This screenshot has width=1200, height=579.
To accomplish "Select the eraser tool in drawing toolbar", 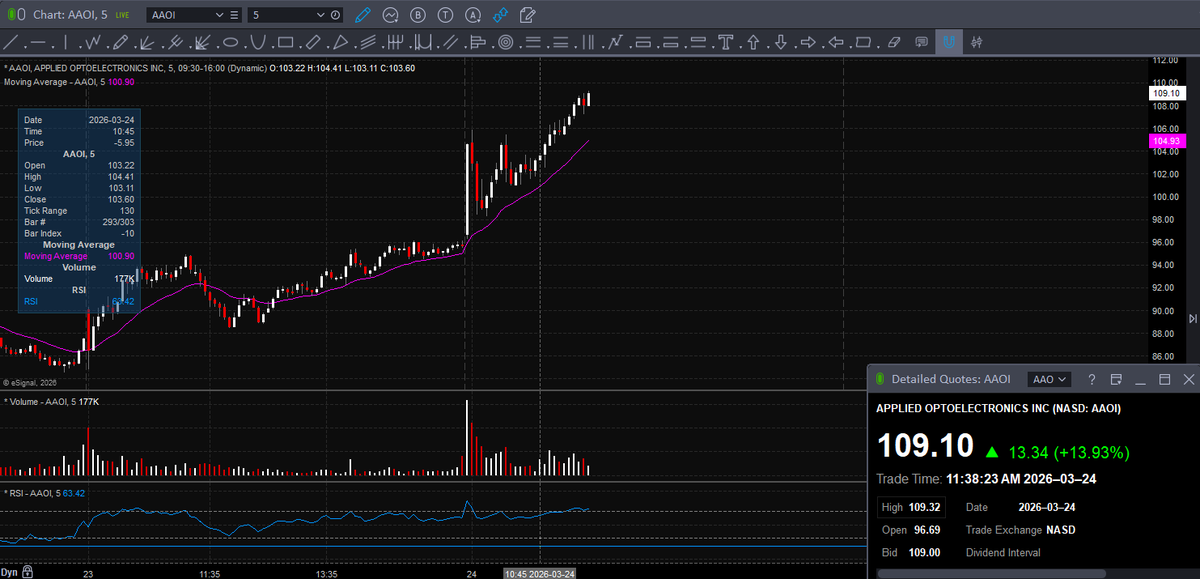I will coord(894,42).
